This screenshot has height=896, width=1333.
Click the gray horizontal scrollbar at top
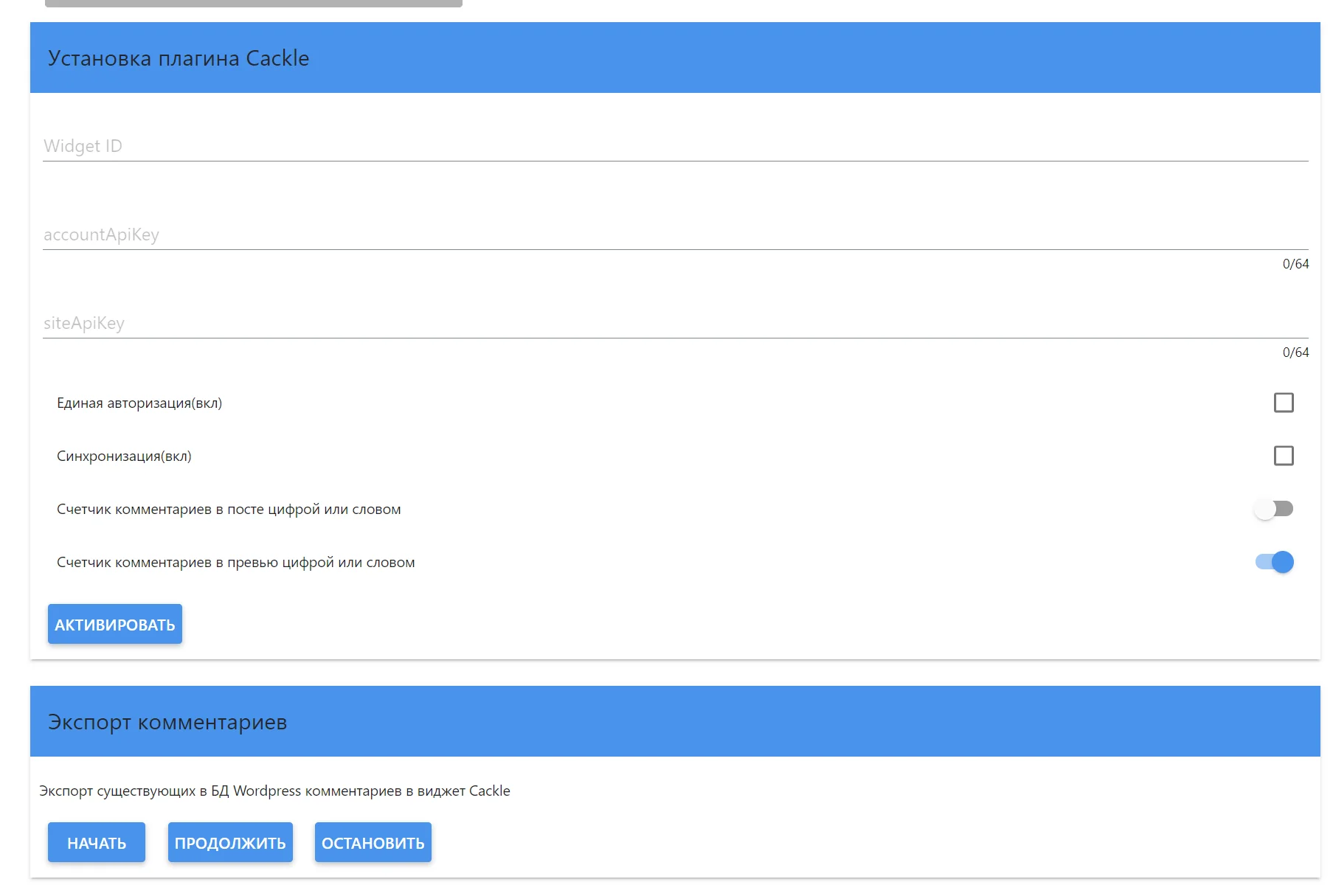point(254,3)
